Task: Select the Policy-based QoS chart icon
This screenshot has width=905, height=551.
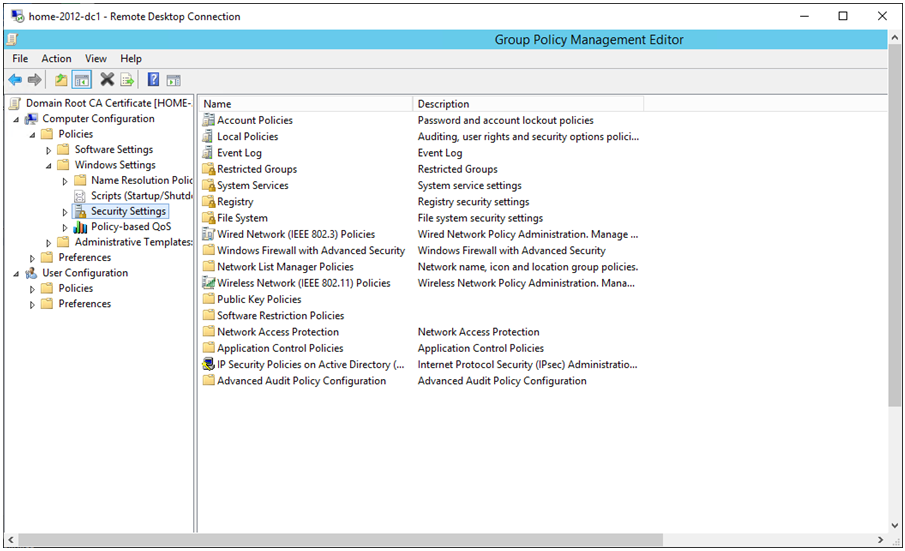Action: point(81,227)
